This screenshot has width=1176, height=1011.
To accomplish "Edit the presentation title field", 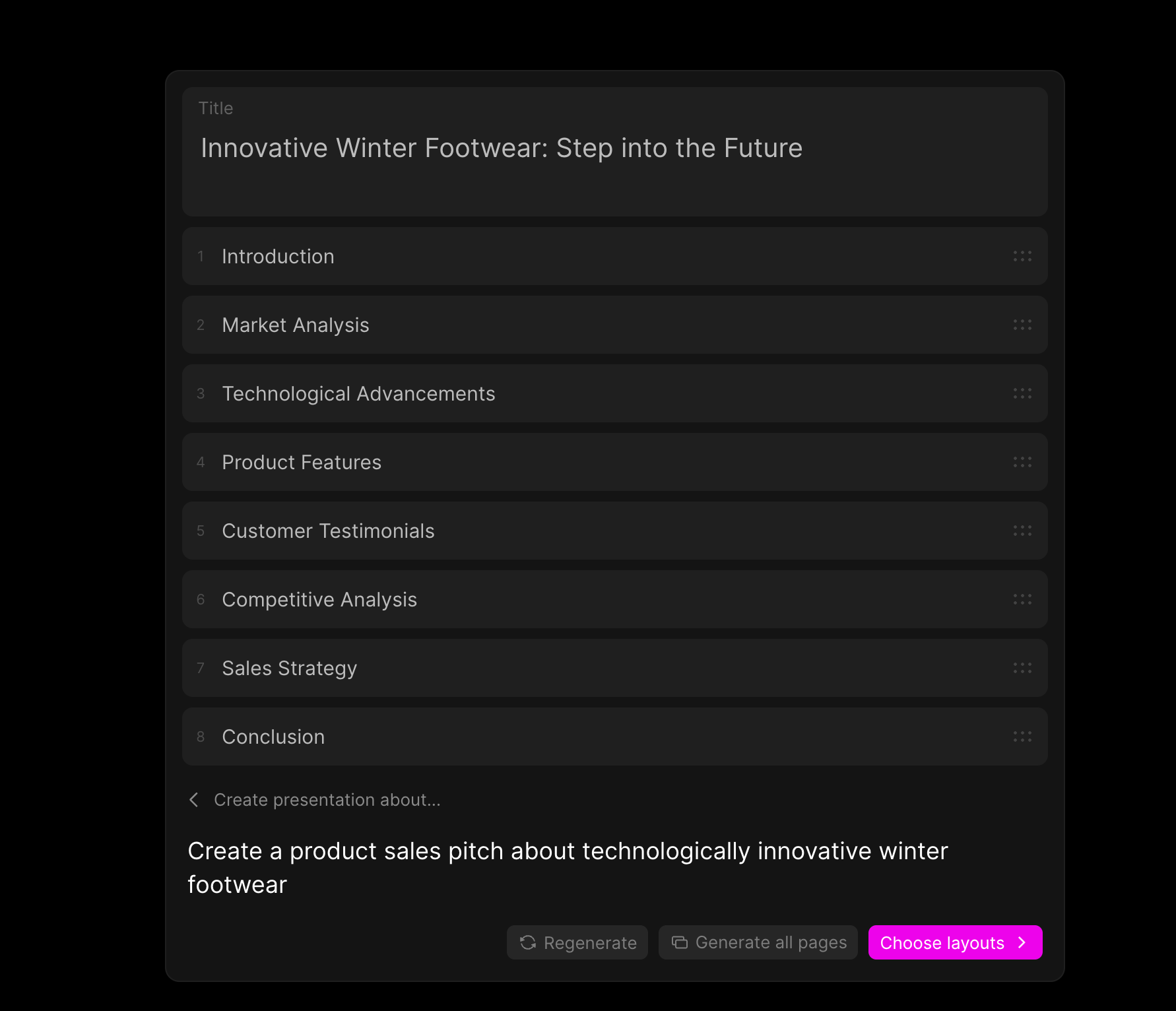I will (615, 152).
